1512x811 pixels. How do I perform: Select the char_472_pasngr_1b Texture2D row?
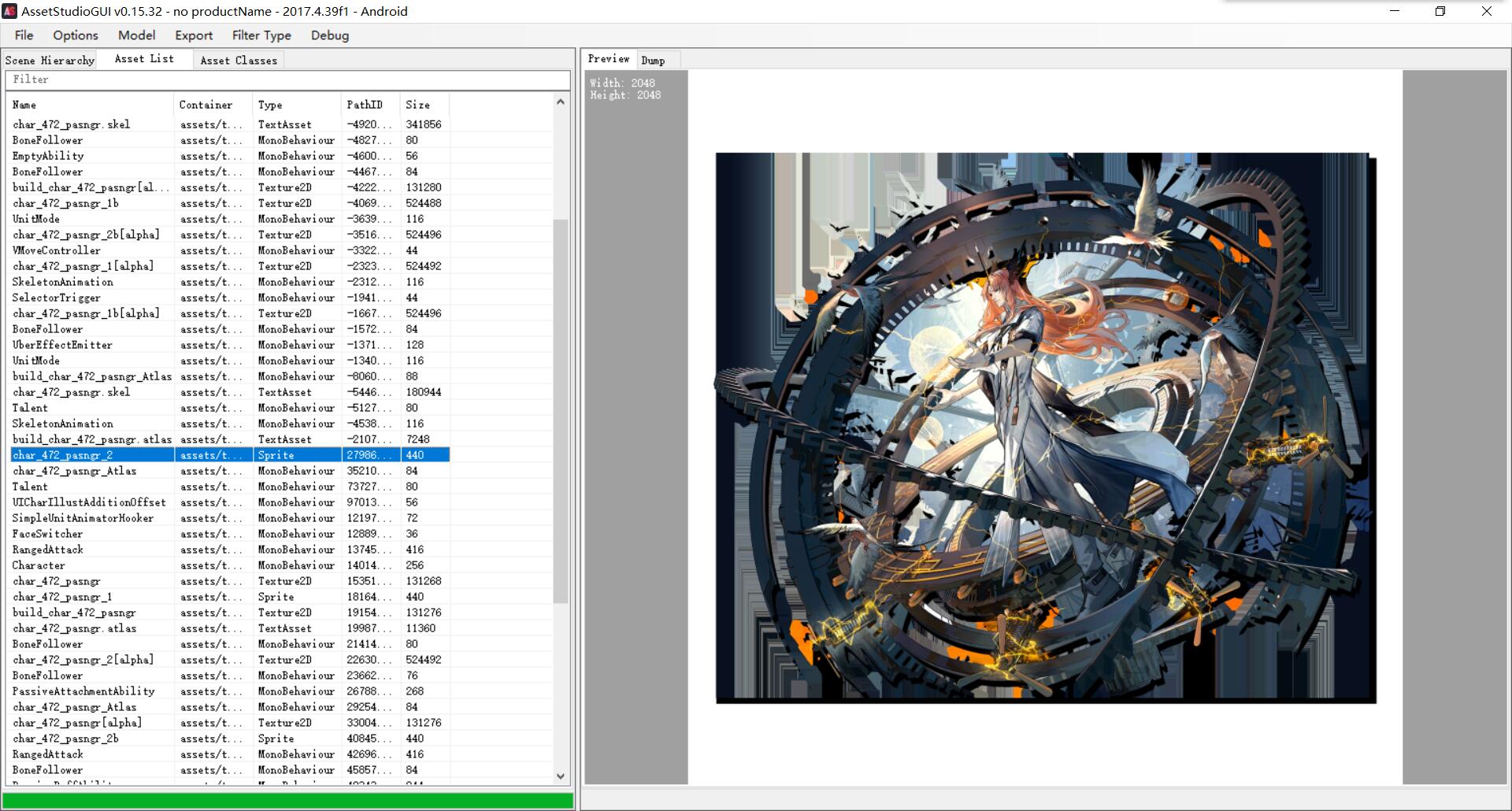[x=230, y=203]
